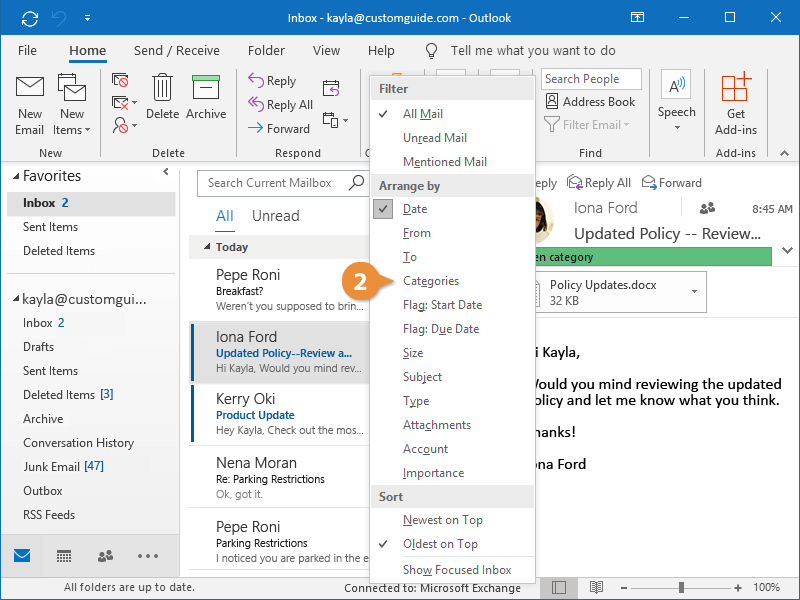Screen dimensions: 800x600
Task: Click the Meeting reply icon
Action: [x=331, y=88]
